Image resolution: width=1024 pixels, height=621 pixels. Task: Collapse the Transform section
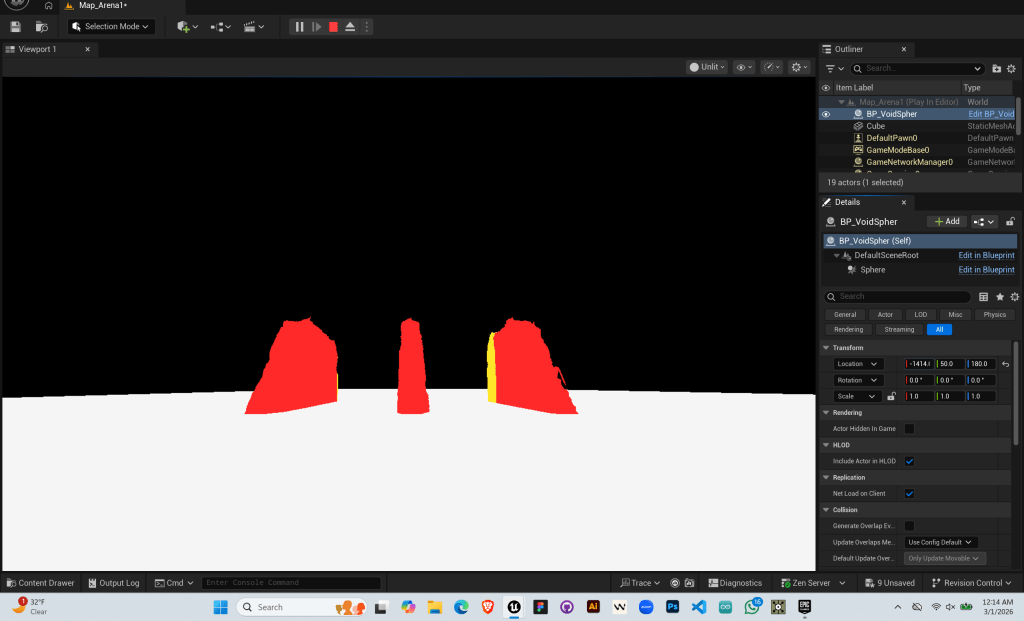(x=826, y=347)
